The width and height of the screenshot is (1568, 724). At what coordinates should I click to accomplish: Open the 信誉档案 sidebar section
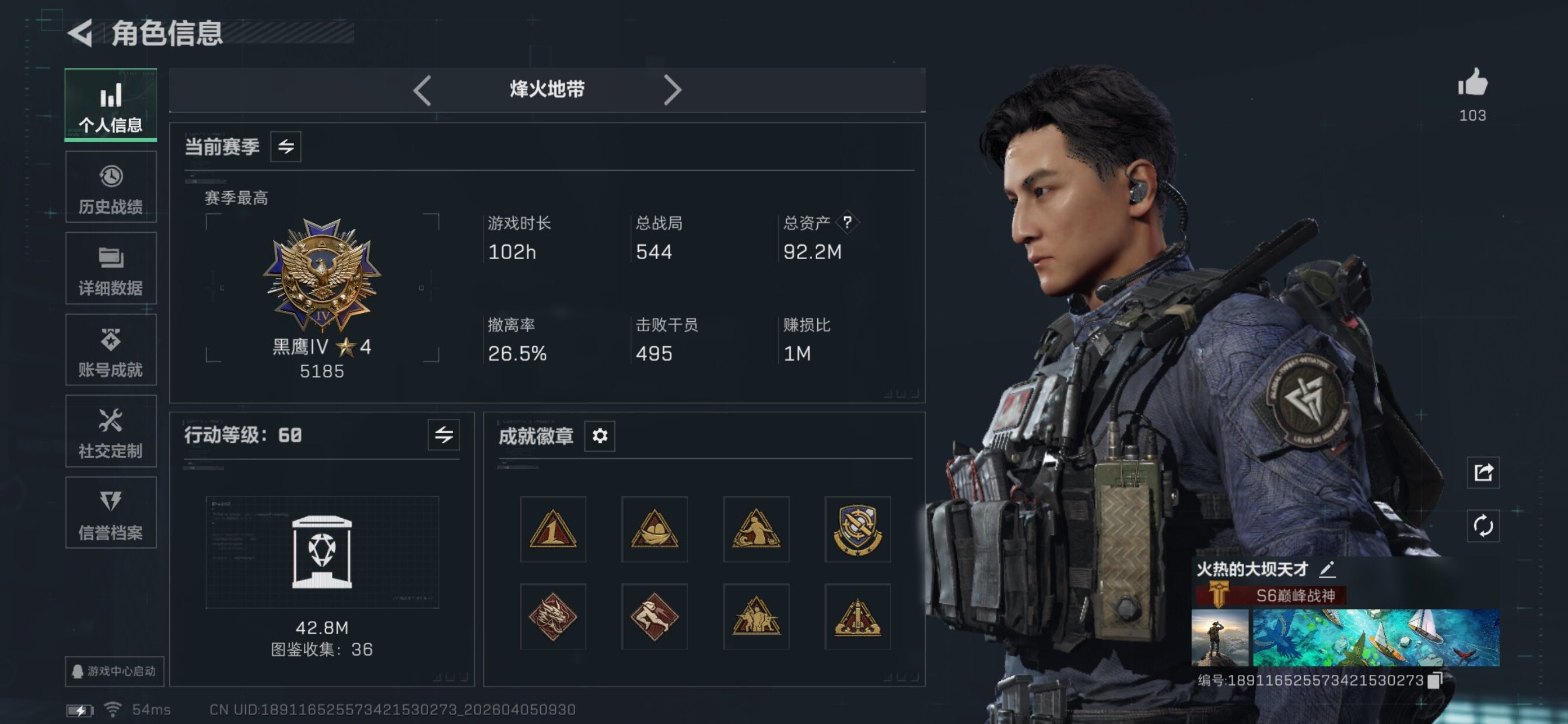(111, 513)
